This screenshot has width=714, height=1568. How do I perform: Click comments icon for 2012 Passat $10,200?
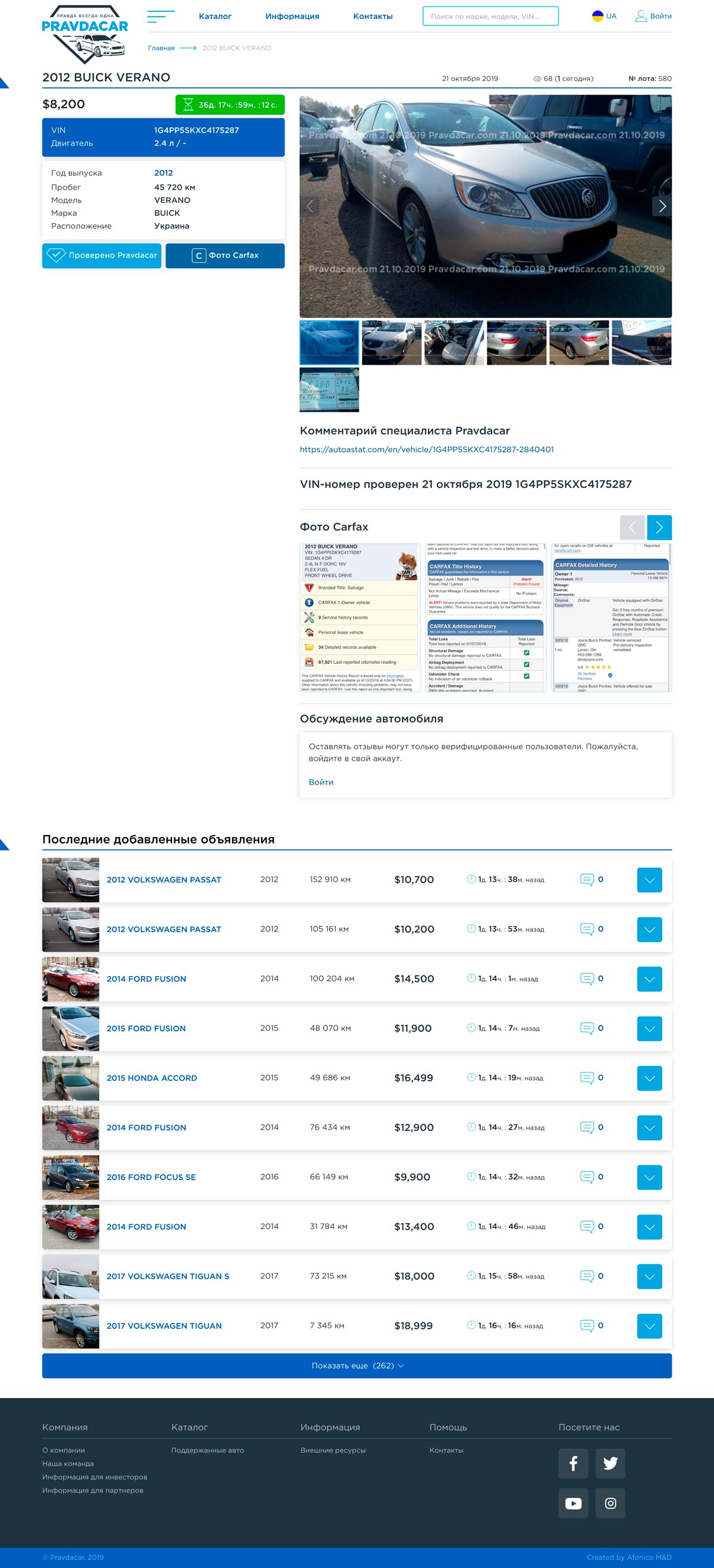point(587,929)
